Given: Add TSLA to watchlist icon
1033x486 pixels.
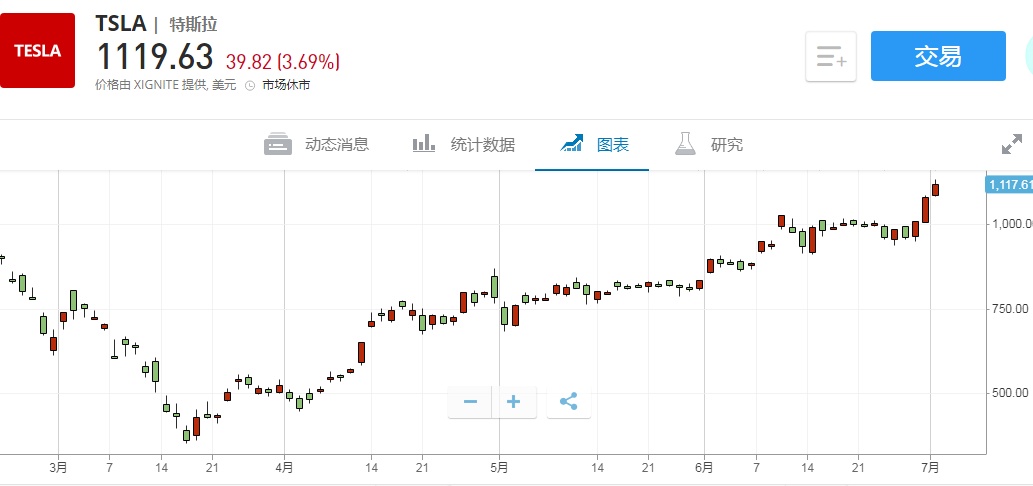Looking at the screenshot, I should [x=831, y=56].
